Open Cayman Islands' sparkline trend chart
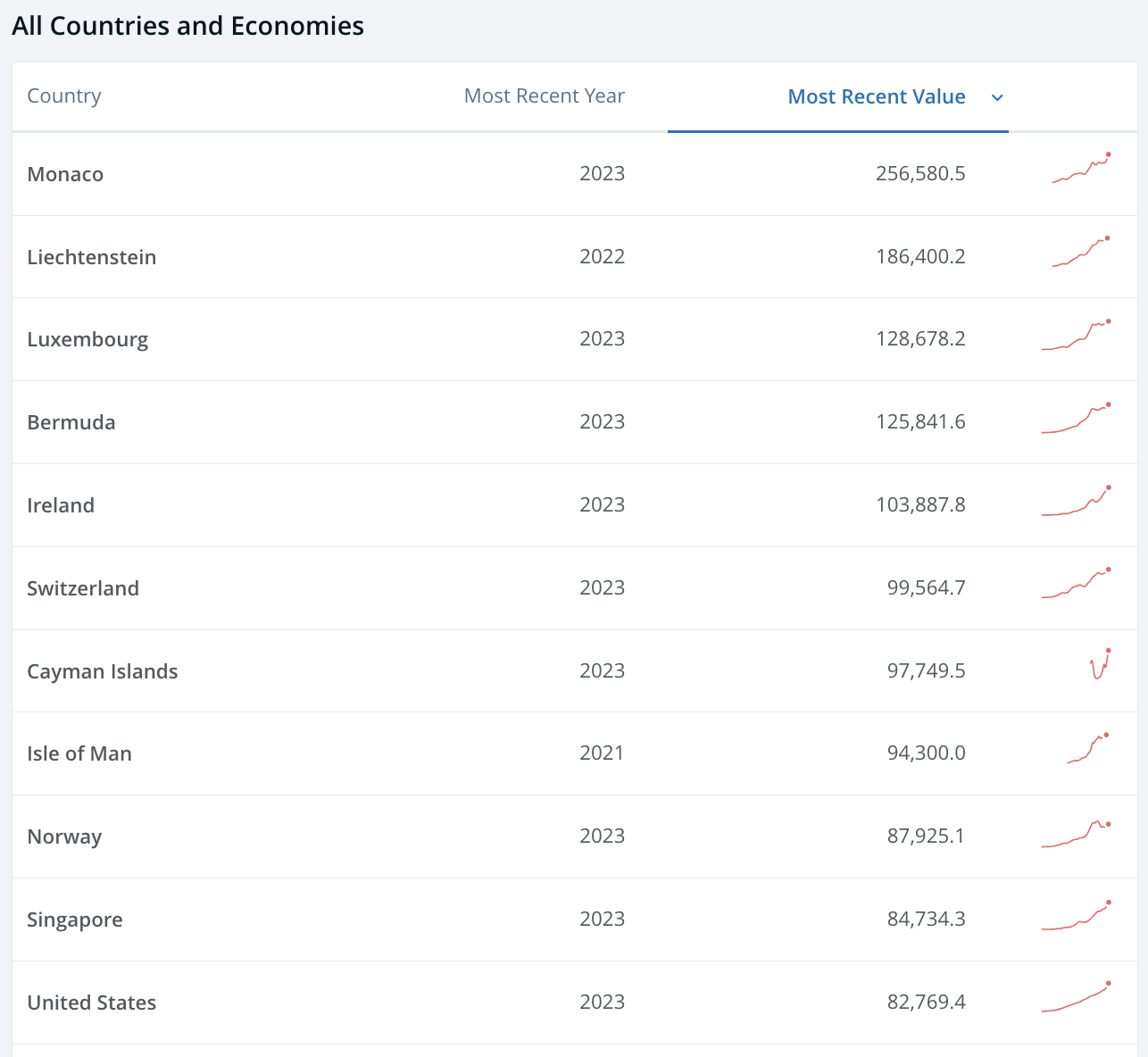Image resolution: width=1148 pixels, height=1057 pixels. click(1101, 665)
